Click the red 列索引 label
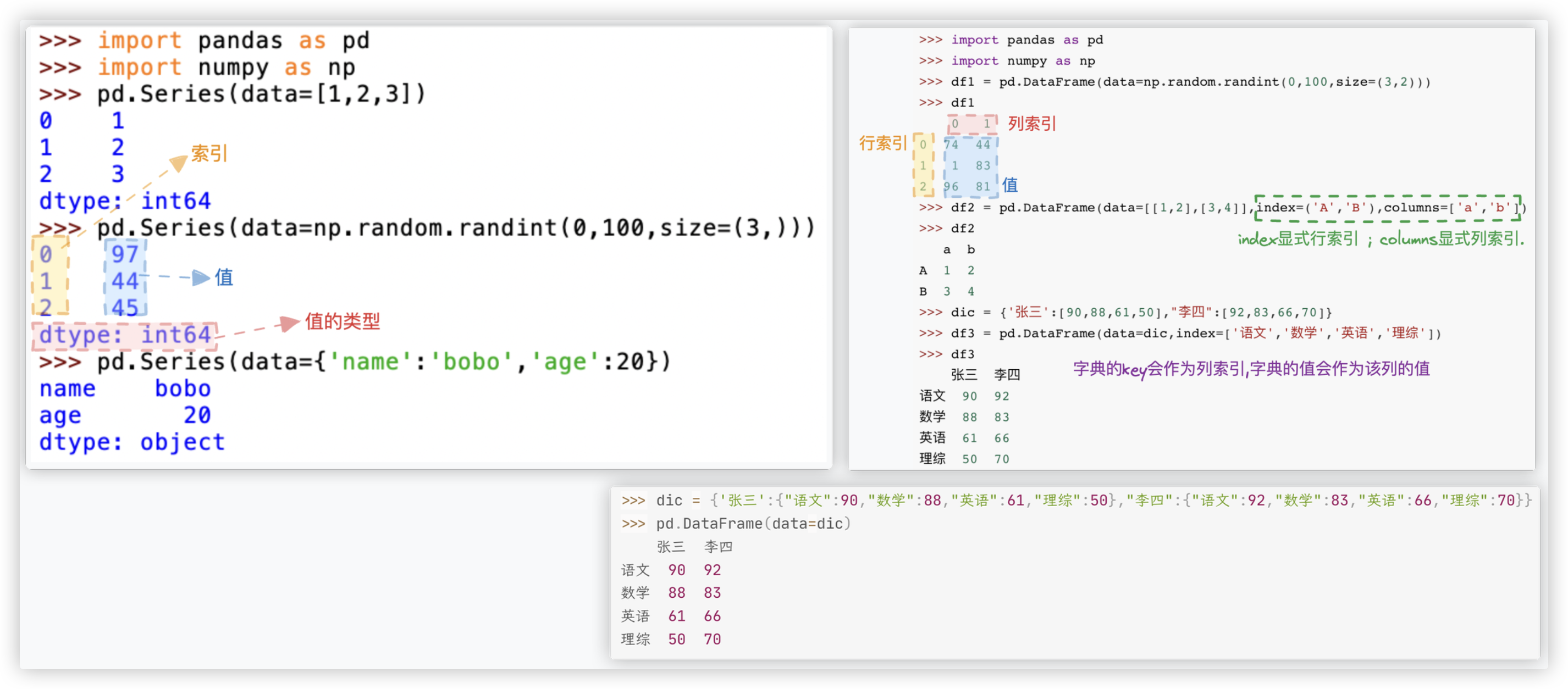The width and height of the screenshot is (1568, 689). [1032, 124]
